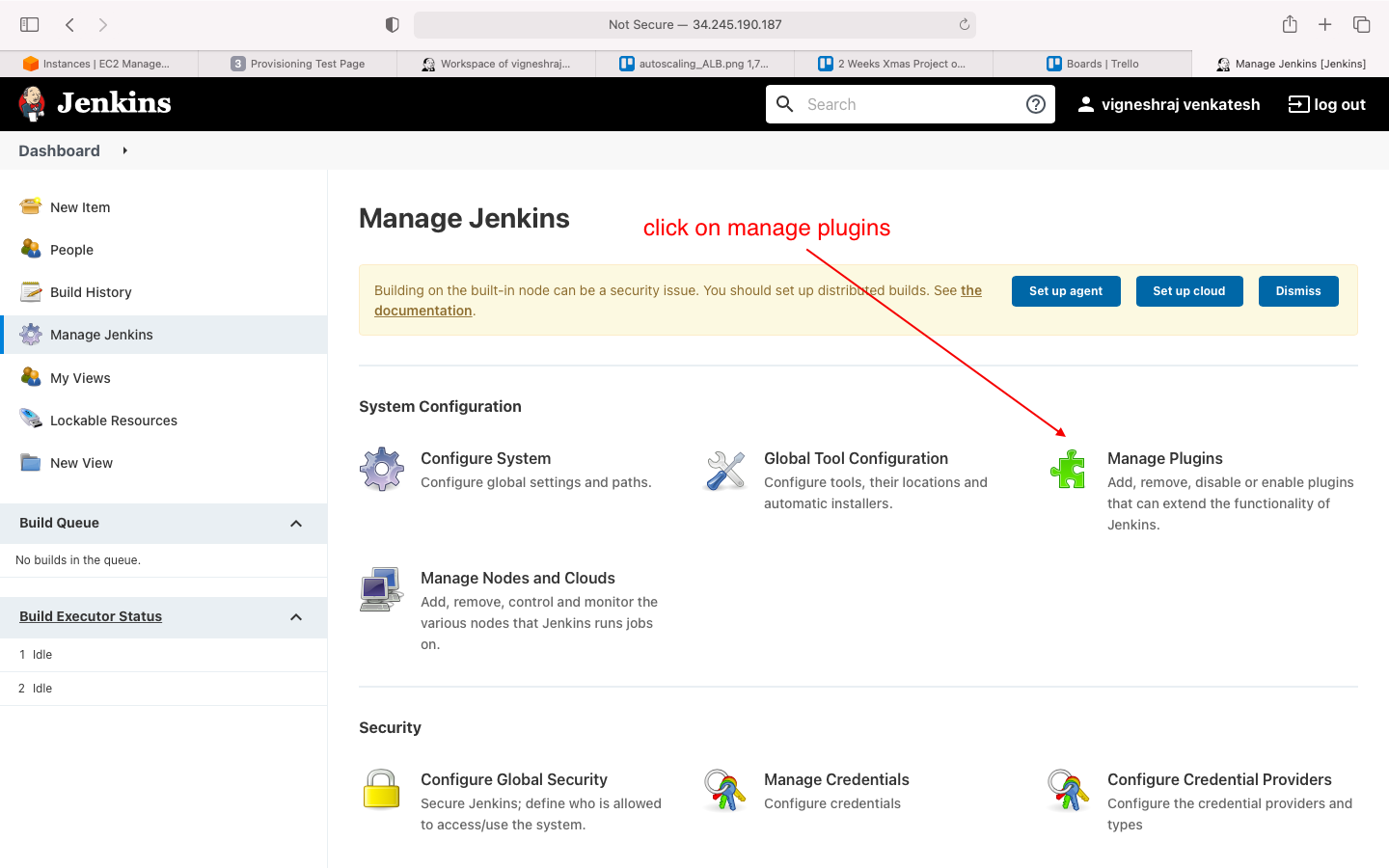Open Lockable Resources sidebar label
1389x868 pixels.
114,420
